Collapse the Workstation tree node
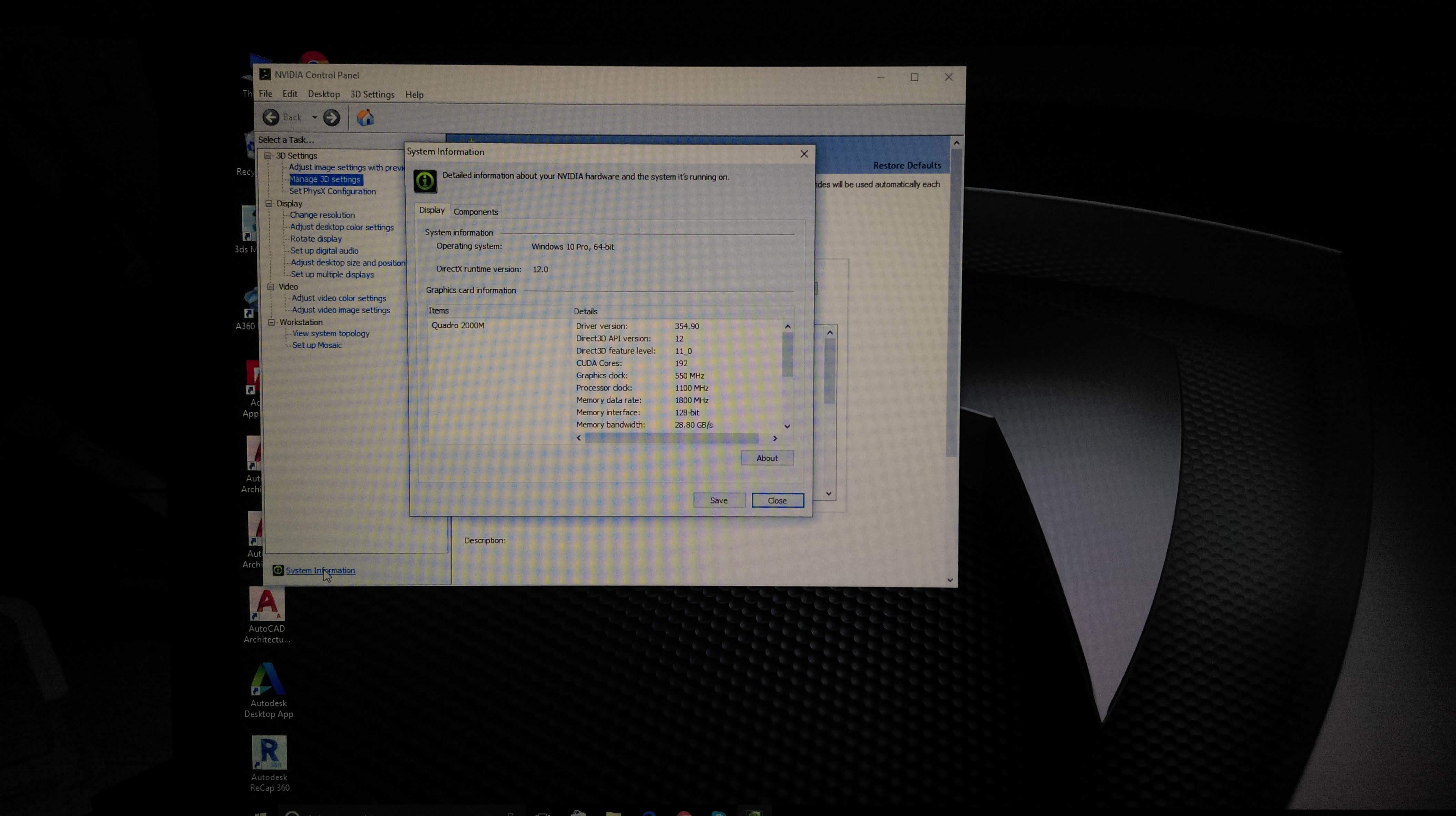1456x816 pixels. coord(272,322)
